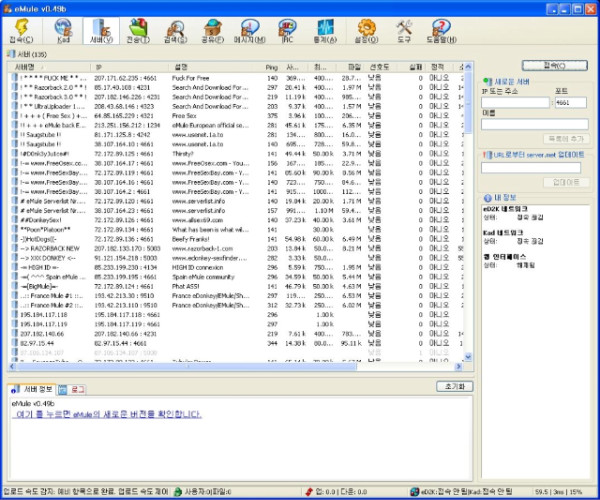This screenshot has height=500, width=600.
Task: Select the UltraUploader server row
Action: click(236, 106)
